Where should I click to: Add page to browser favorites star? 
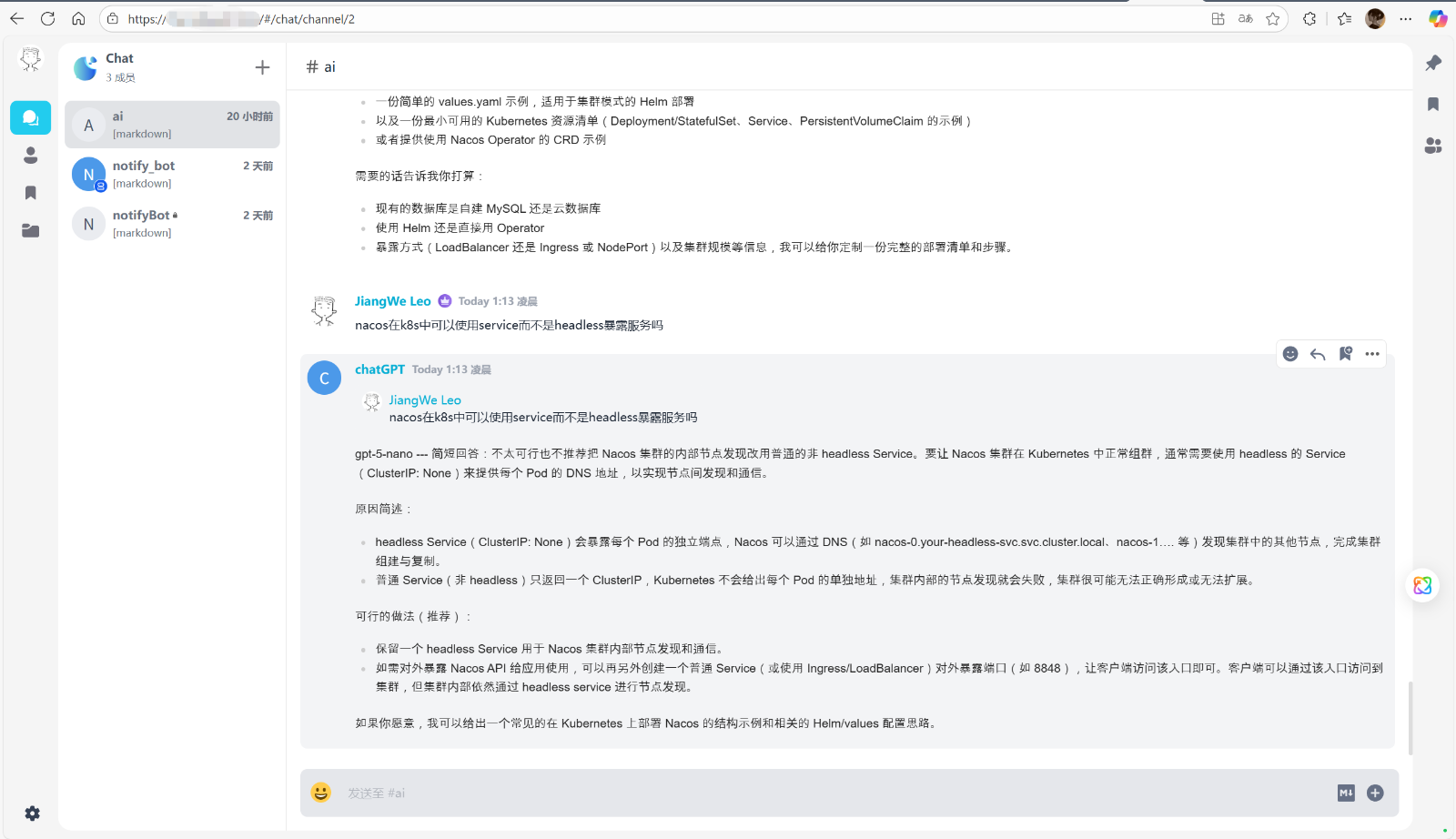(1272, 19)
